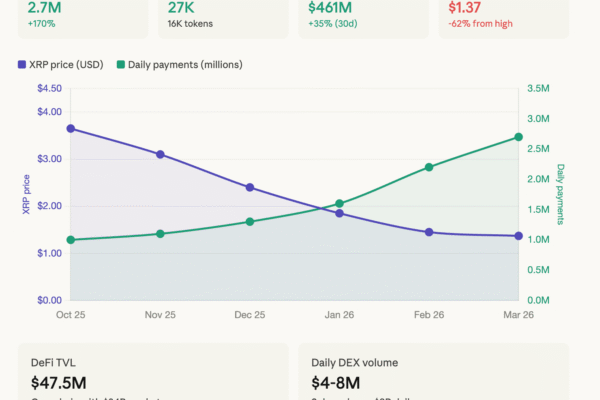600x400 pixels.
Task: Click the Daily payments point for Dec 25
Action: tap(250, 222)
